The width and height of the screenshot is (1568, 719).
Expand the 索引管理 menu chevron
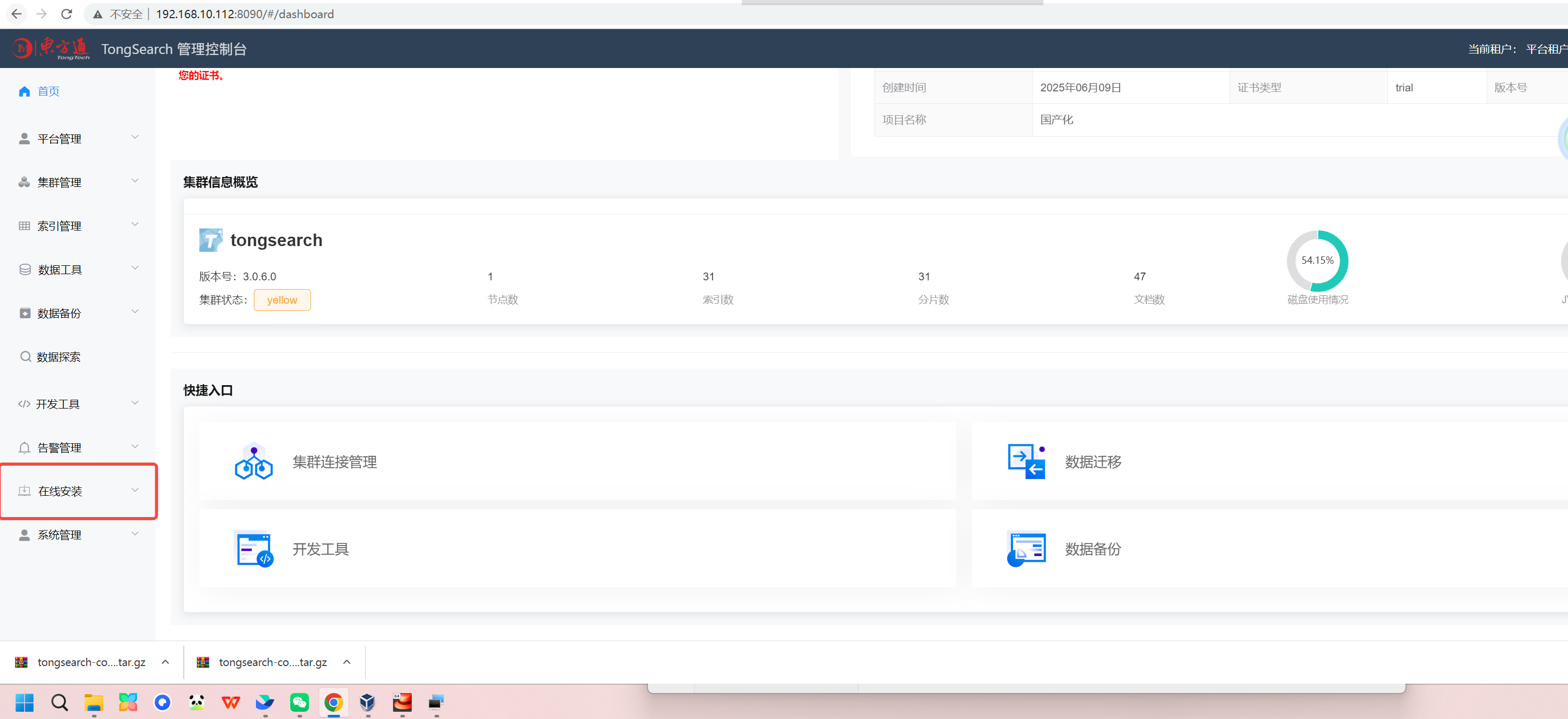coord(135,224)
